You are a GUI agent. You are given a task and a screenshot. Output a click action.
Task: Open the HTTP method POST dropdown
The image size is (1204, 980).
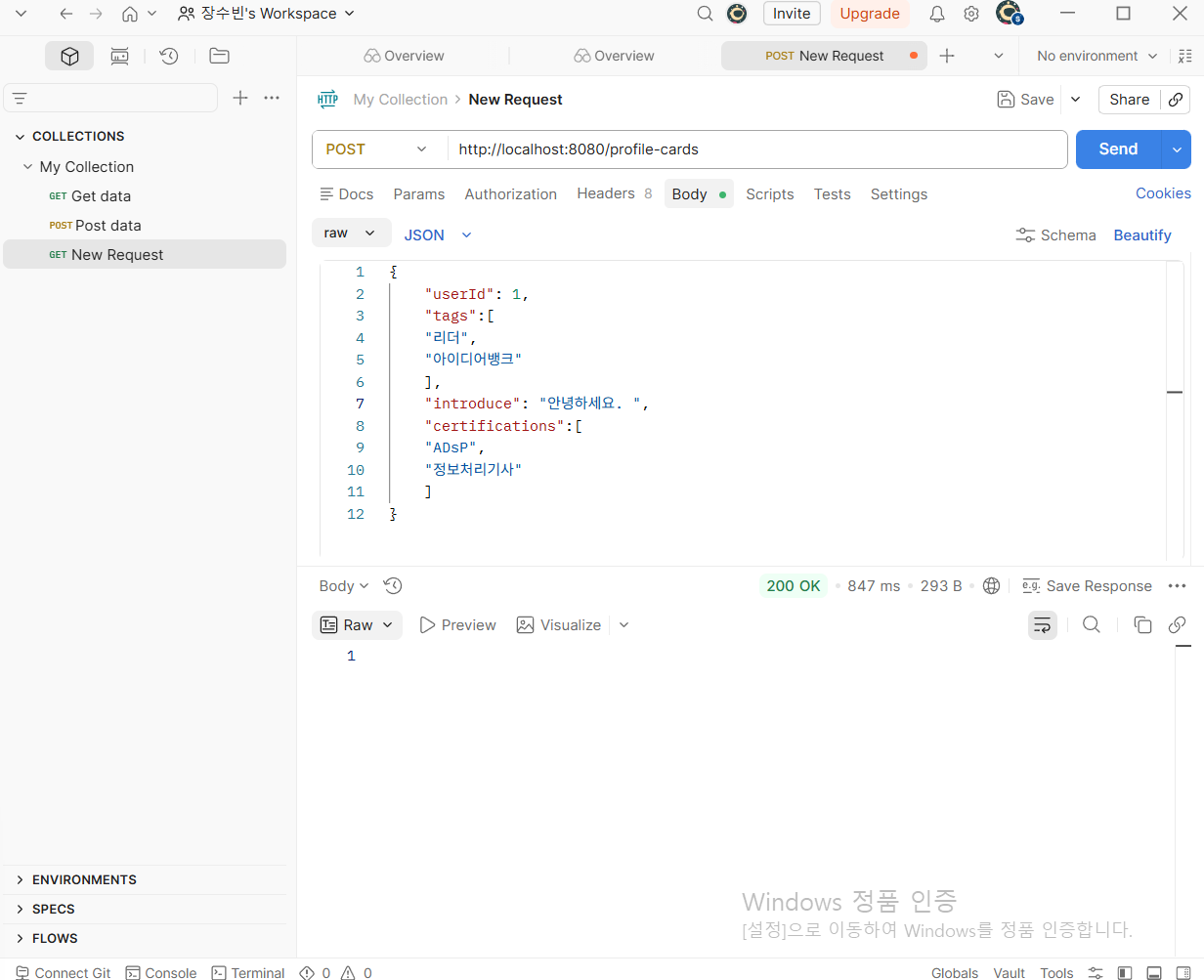(379, 149)
